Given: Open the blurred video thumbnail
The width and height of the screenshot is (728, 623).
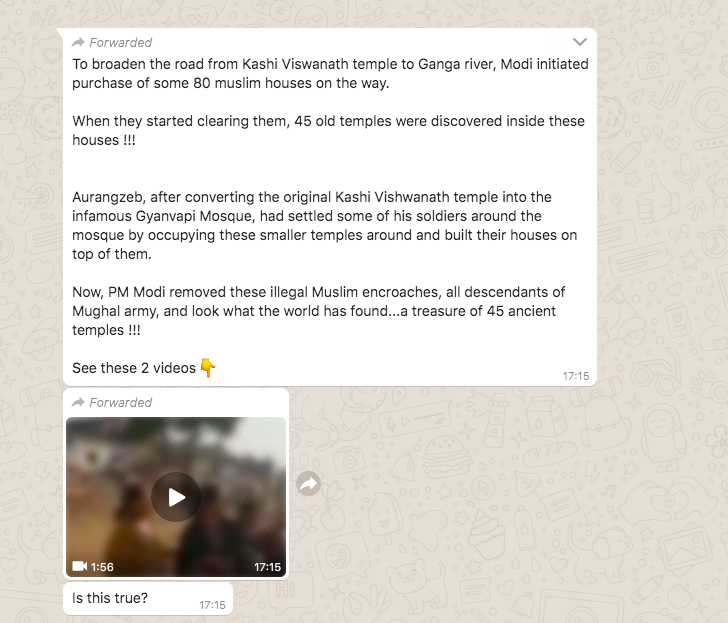Looking at the screenshot, I should 176,497.
